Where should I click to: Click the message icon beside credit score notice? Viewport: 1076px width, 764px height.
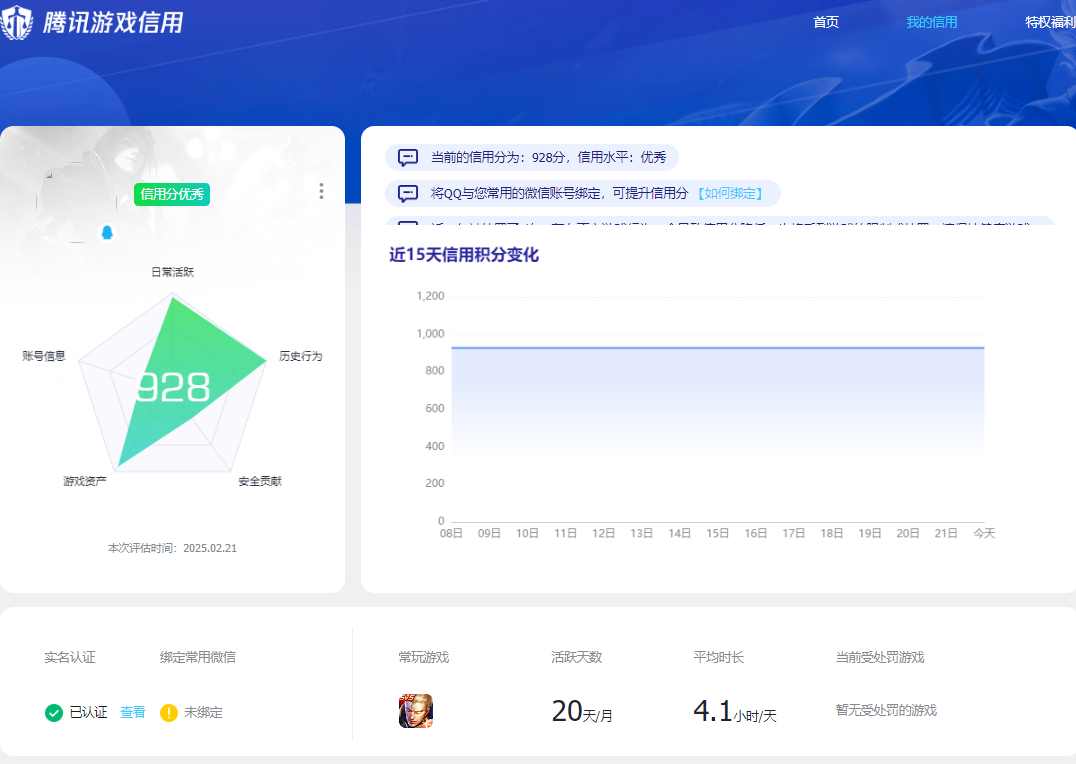(x=408, y=157)
